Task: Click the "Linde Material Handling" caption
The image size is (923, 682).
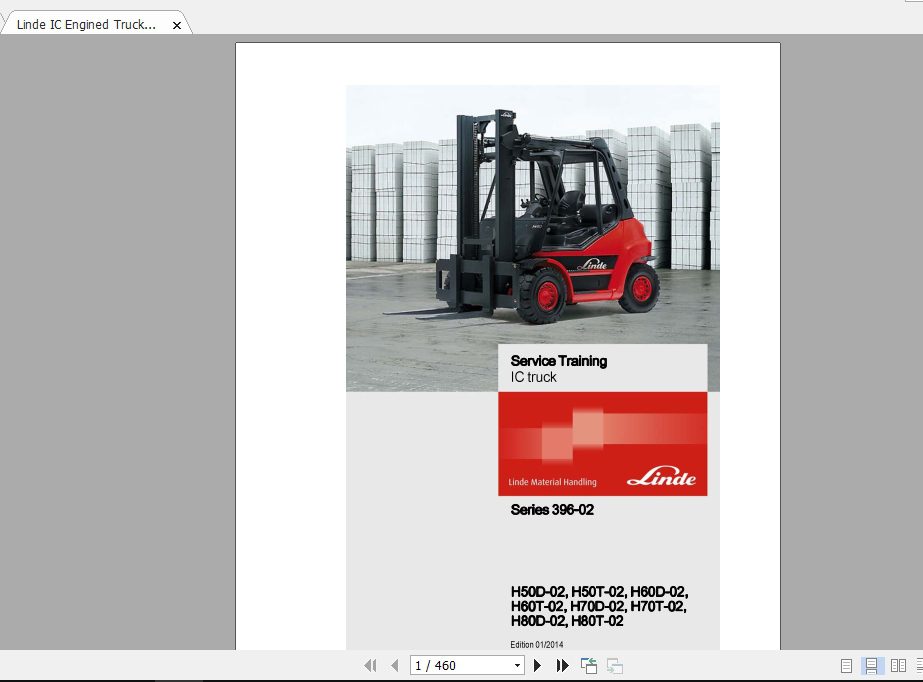Action: pyautogui.click(x=552, y=482)
